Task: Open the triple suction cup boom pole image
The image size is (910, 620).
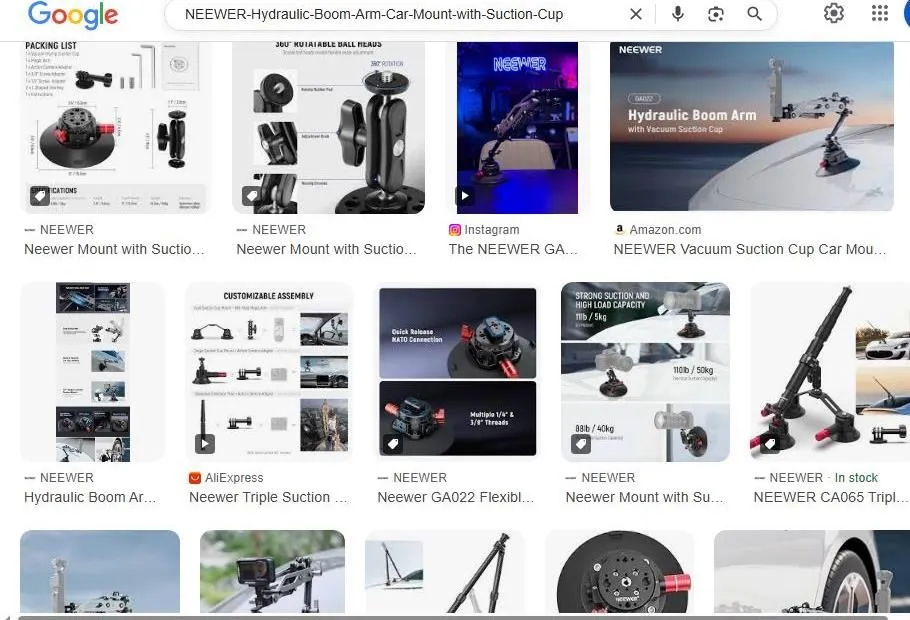Action: tap(830, 372)
